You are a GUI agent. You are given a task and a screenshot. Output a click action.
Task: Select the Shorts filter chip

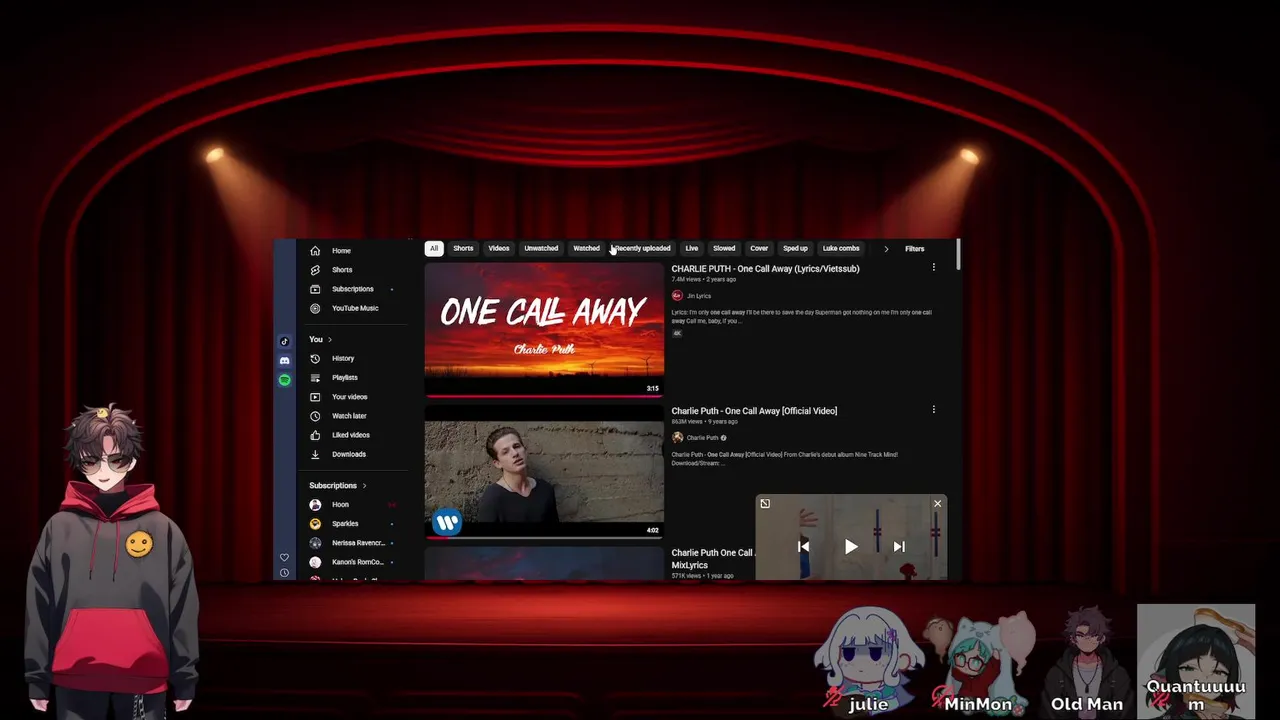pos(463,249)
